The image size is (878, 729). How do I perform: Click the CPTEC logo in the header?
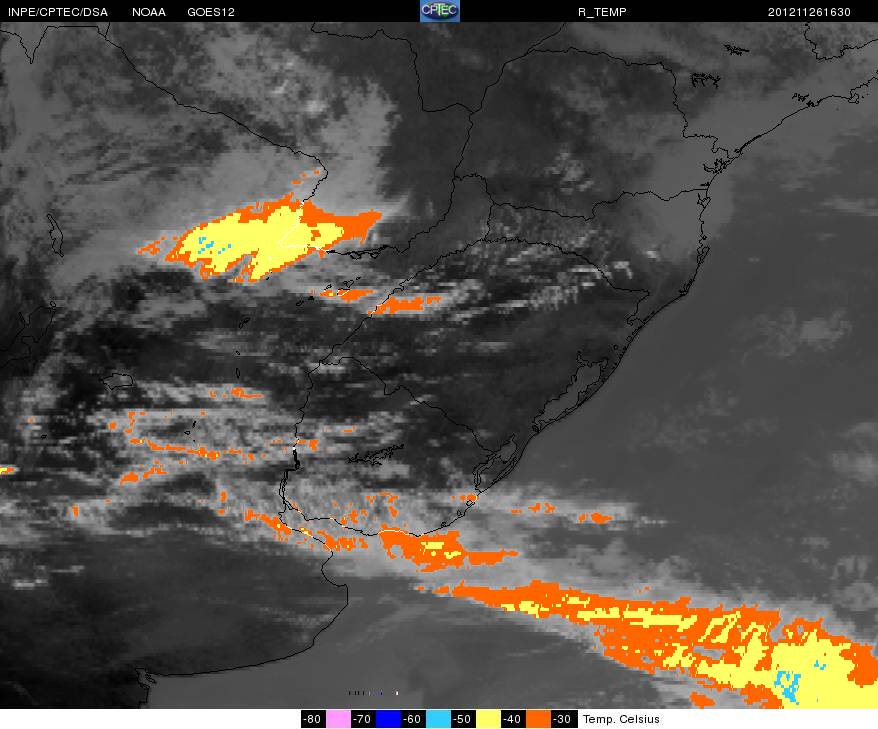click(x=440, y=11)
